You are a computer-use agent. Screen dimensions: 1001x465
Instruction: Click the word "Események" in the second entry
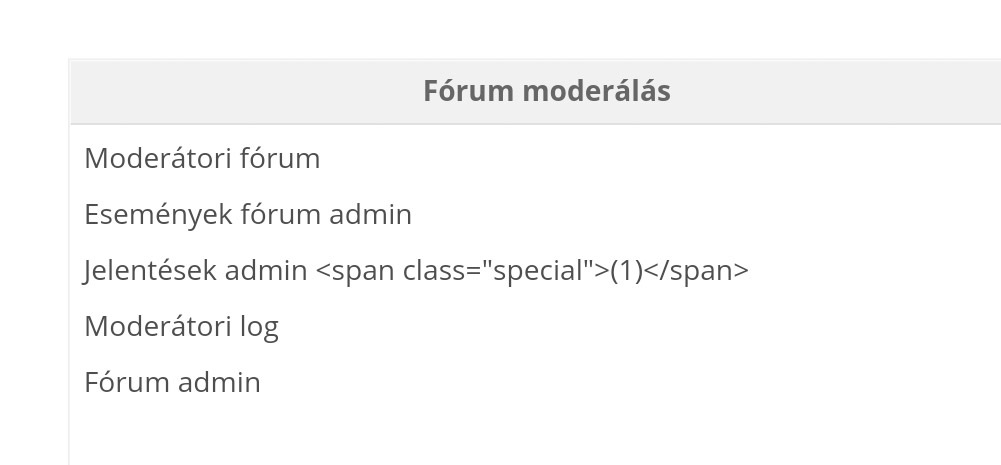point(158,215)
